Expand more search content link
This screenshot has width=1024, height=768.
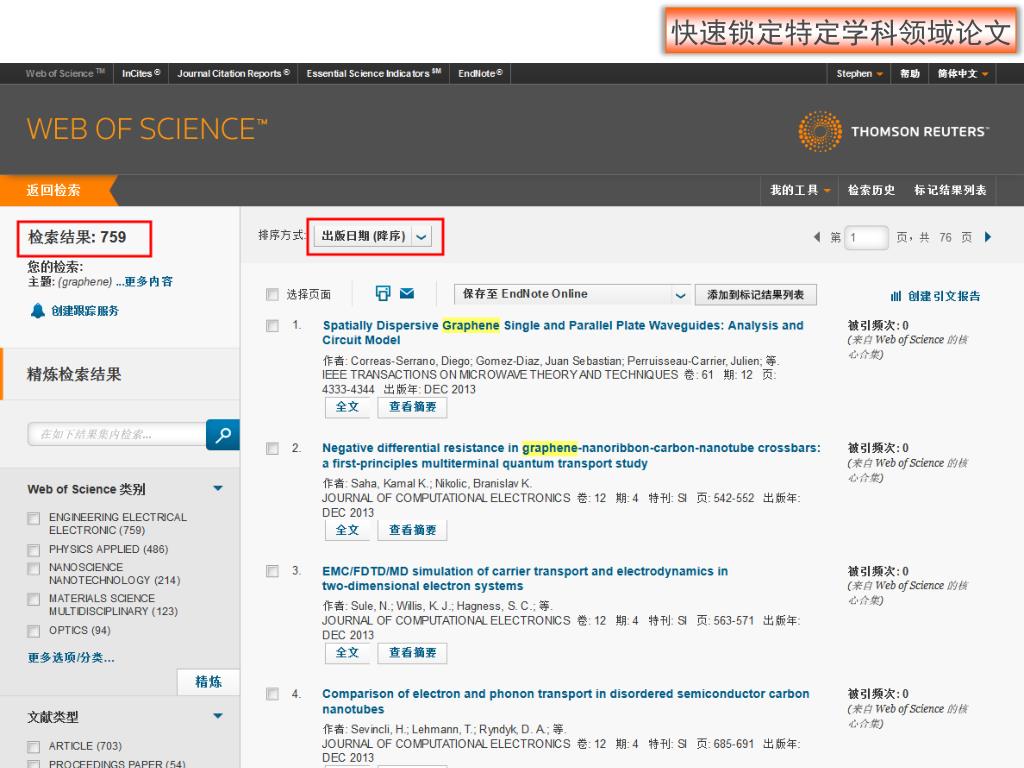pos(144,281)
